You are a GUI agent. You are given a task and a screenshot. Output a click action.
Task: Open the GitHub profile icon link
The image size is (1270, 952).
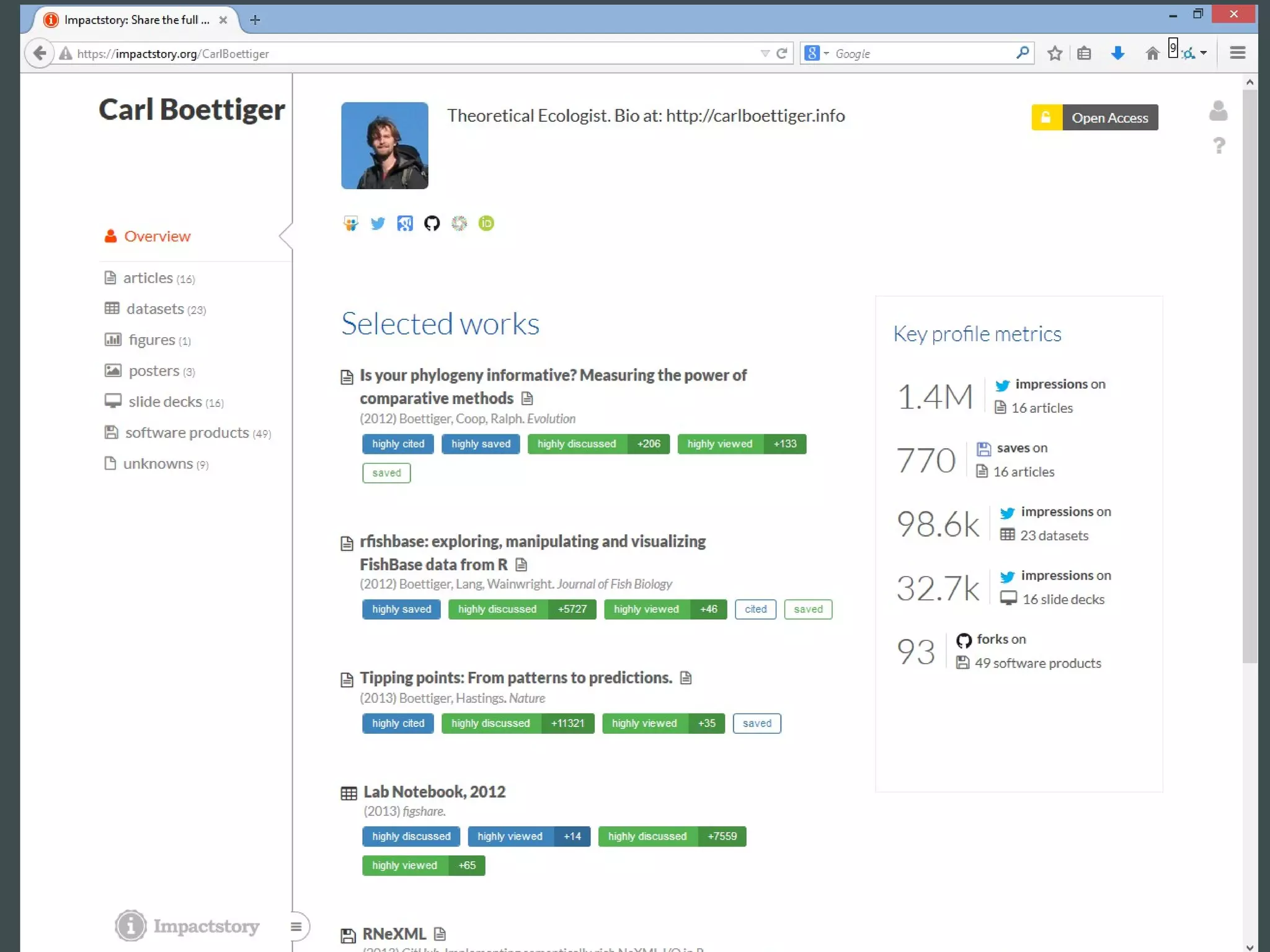432,223
